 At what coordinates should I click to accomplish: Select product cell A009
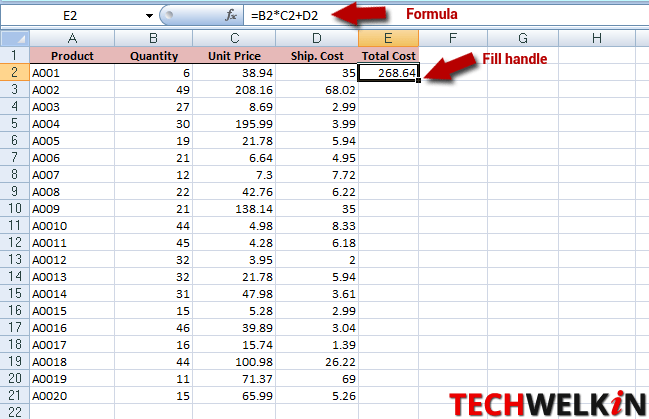pos(72,209)
